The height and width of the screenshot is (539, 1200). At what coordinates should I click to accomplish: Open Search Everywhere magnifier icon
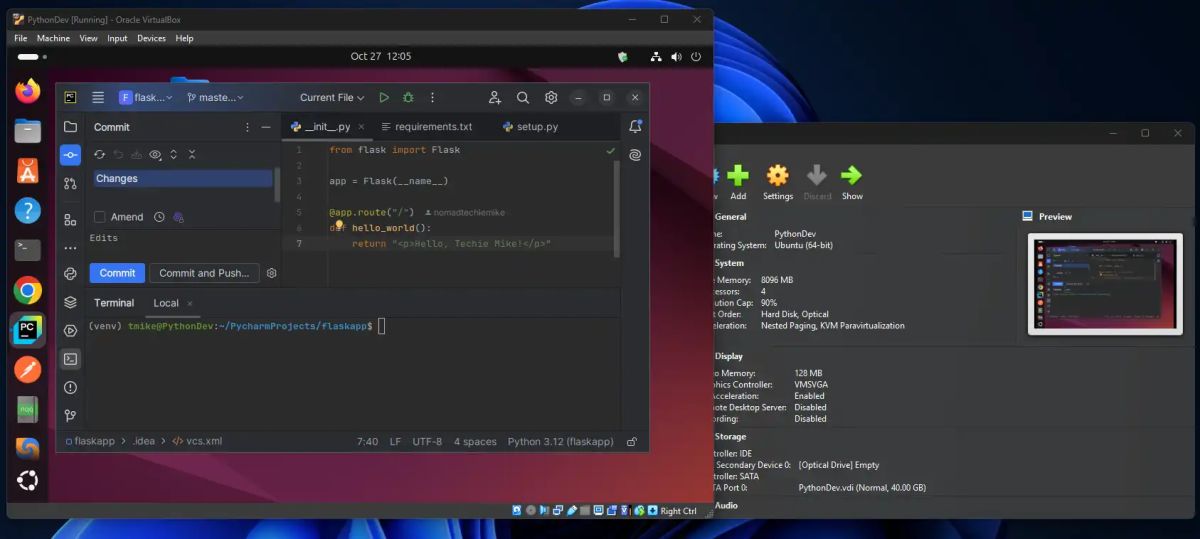pyautogui.click(x=523, y=97)
